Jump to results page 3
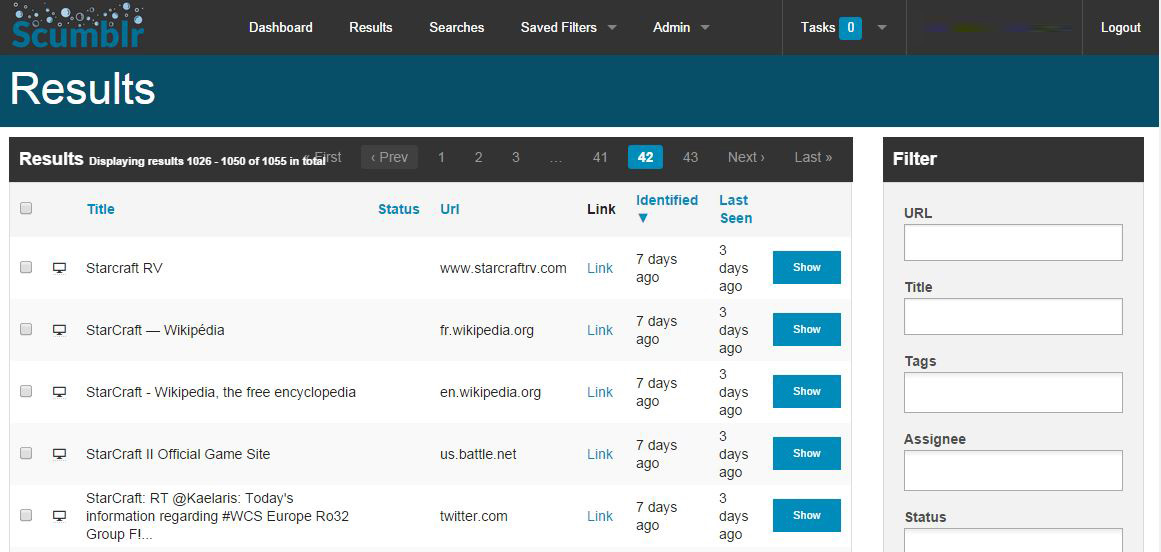 pyautogui.click(x=515, y=157)
